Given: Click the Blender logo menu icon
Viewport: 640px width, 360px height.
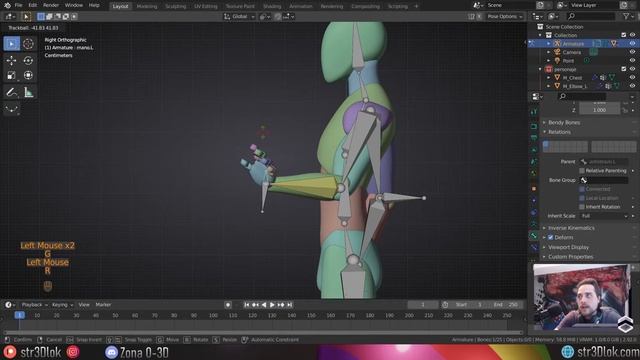Looking at the screenshot, I should (x=7, y=5).
